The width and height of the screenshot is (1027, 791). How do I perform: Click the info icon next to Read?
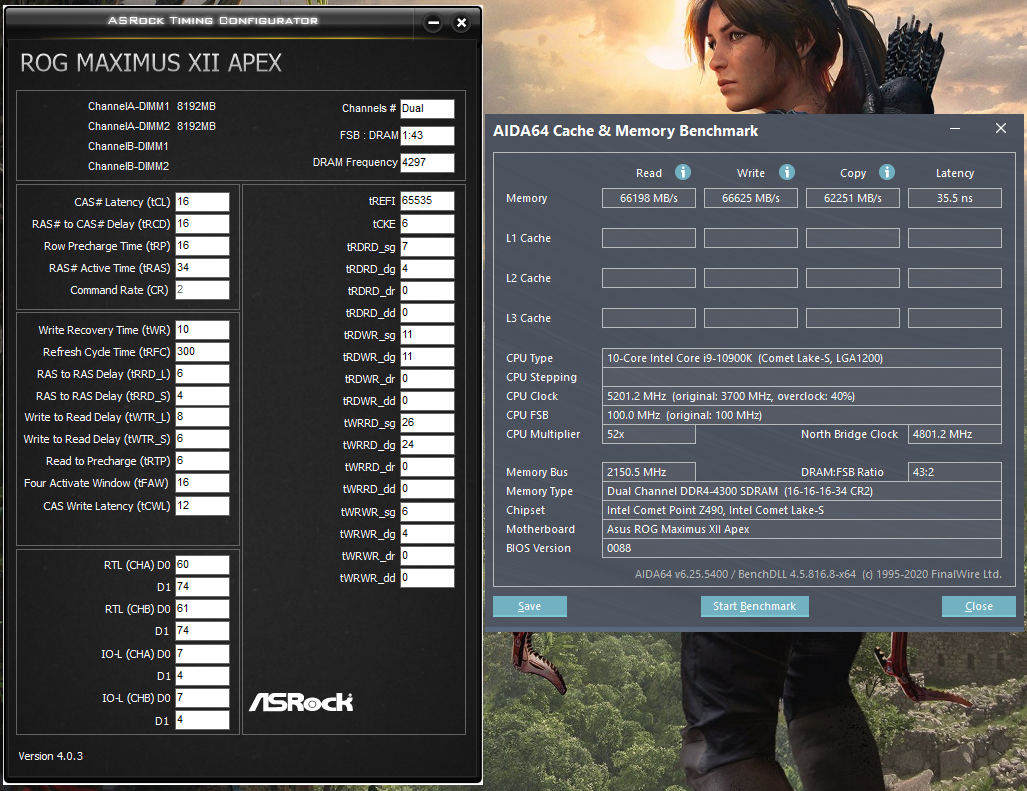click(684, 172)
